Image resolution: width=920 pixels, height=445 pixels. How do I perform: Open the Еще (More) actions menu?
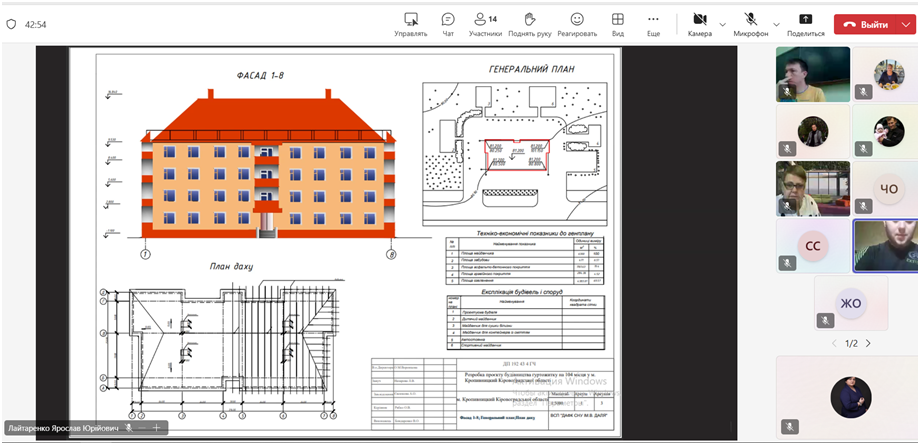click(653, 23)
